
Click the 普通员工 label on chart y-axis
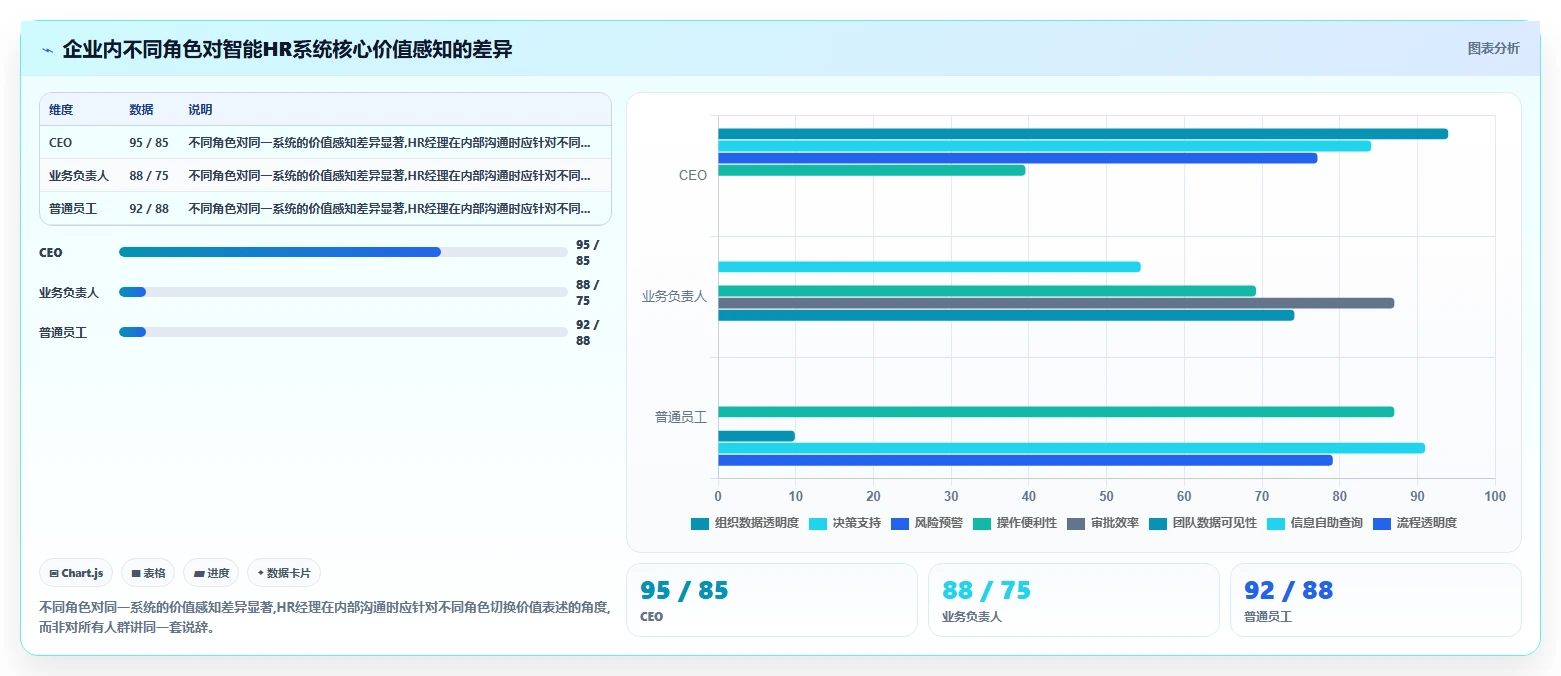pyautogui.click(x=681, y=417)
